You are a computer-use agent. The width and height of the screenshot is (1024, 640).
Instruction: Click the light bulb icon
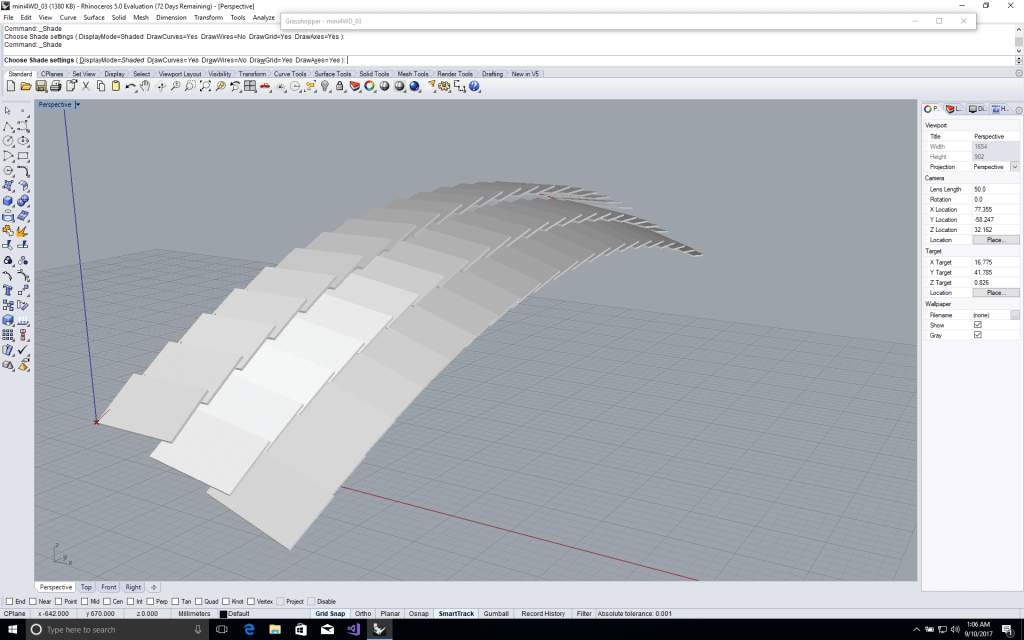325,86
